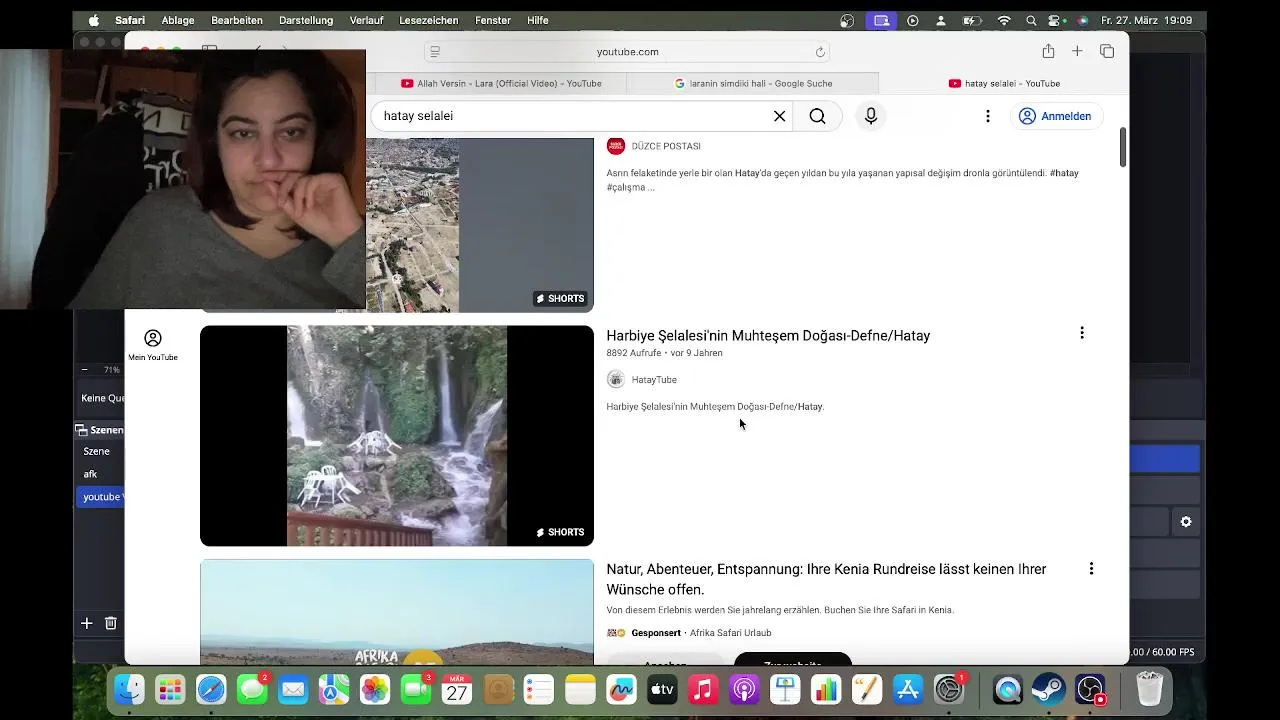This screenshot has height=720, width=1280.
Task: Click the magnifier search button on YouTube
Action: (817, 116)
